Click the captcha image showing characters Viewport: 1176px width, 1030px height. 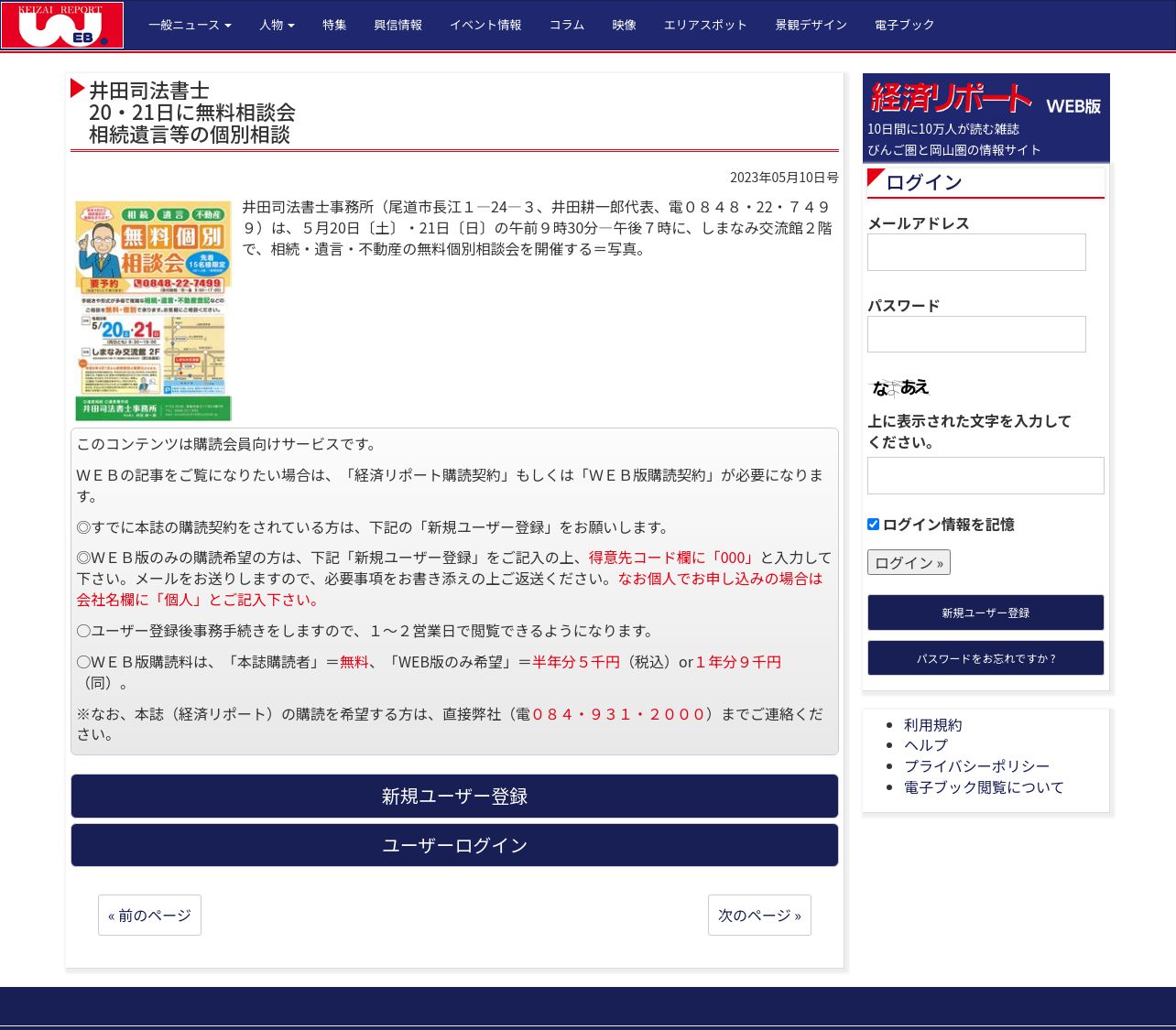click(x=900, y=388)
